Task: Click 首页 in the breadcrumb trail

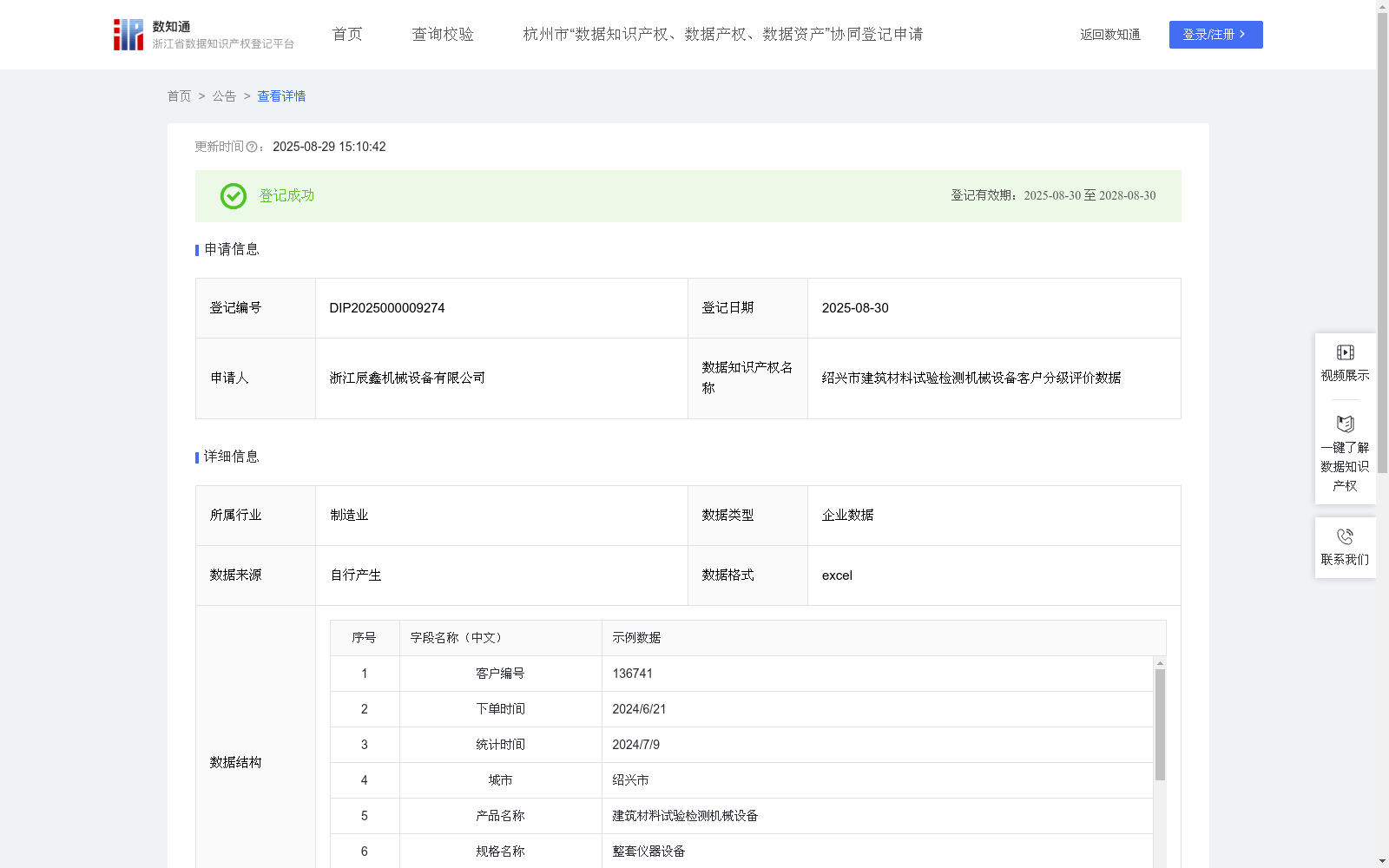Action: (x=179, y=95)
